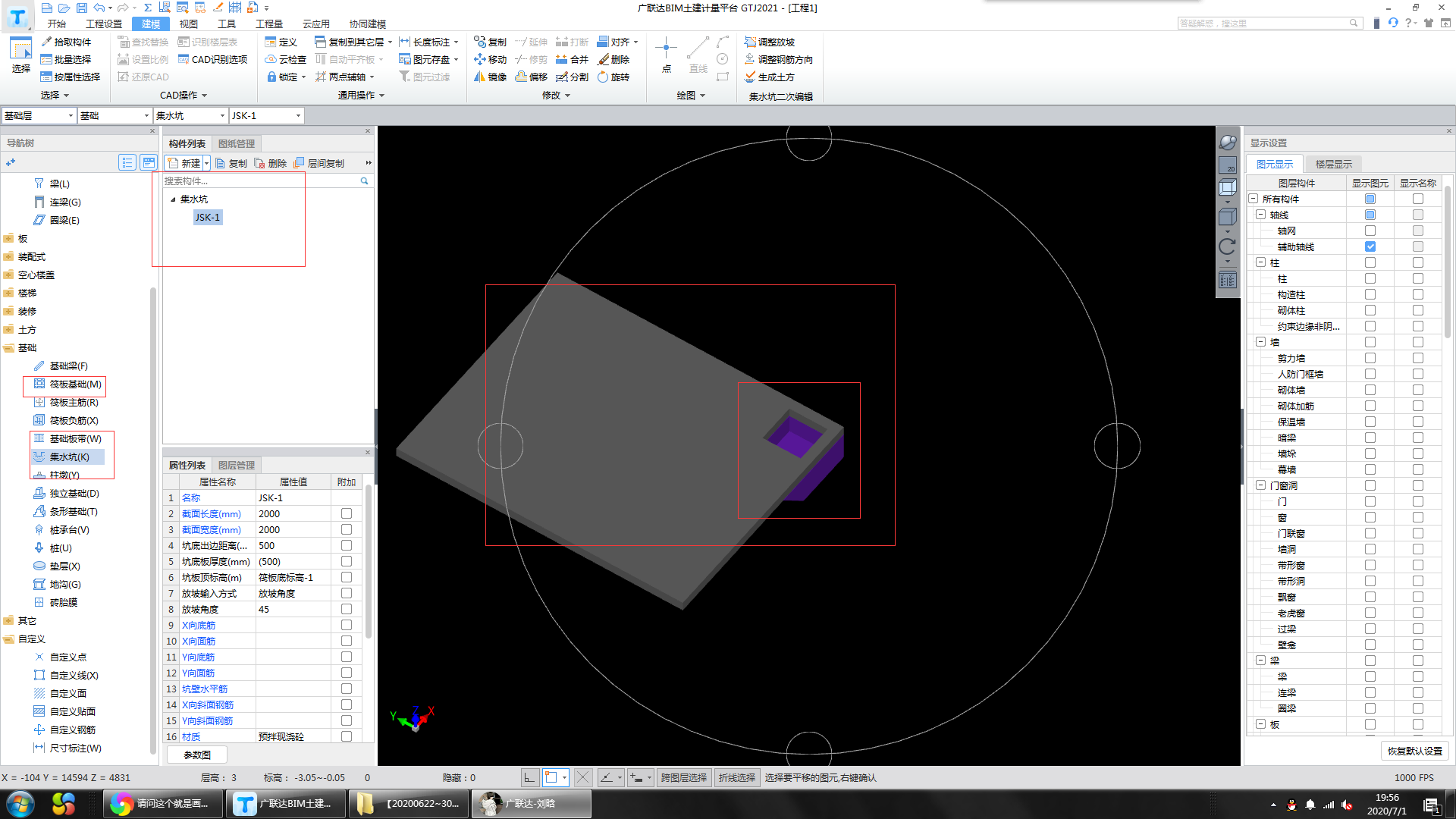Image resolution: width=1456 pixels, height=819 pixels.
Task: Click the 截面长度 value cell 2000
Action: (x=293, y=513)
